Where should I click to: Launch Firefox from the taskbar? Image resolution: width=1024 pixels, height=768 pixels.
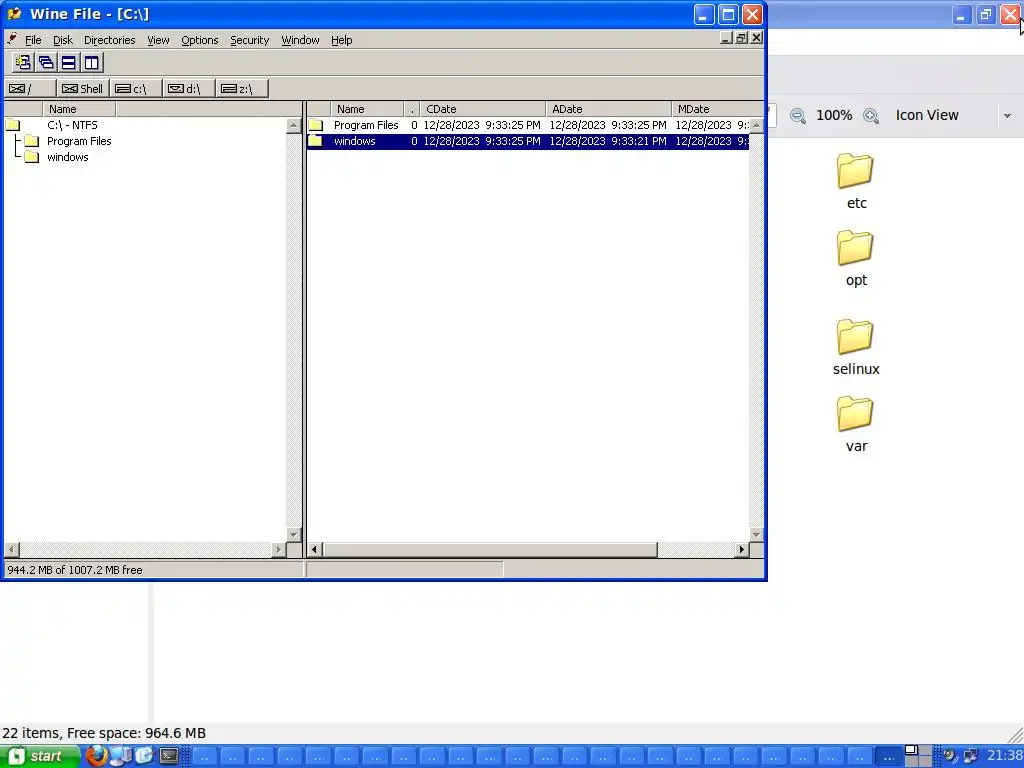tap(97, 756)
